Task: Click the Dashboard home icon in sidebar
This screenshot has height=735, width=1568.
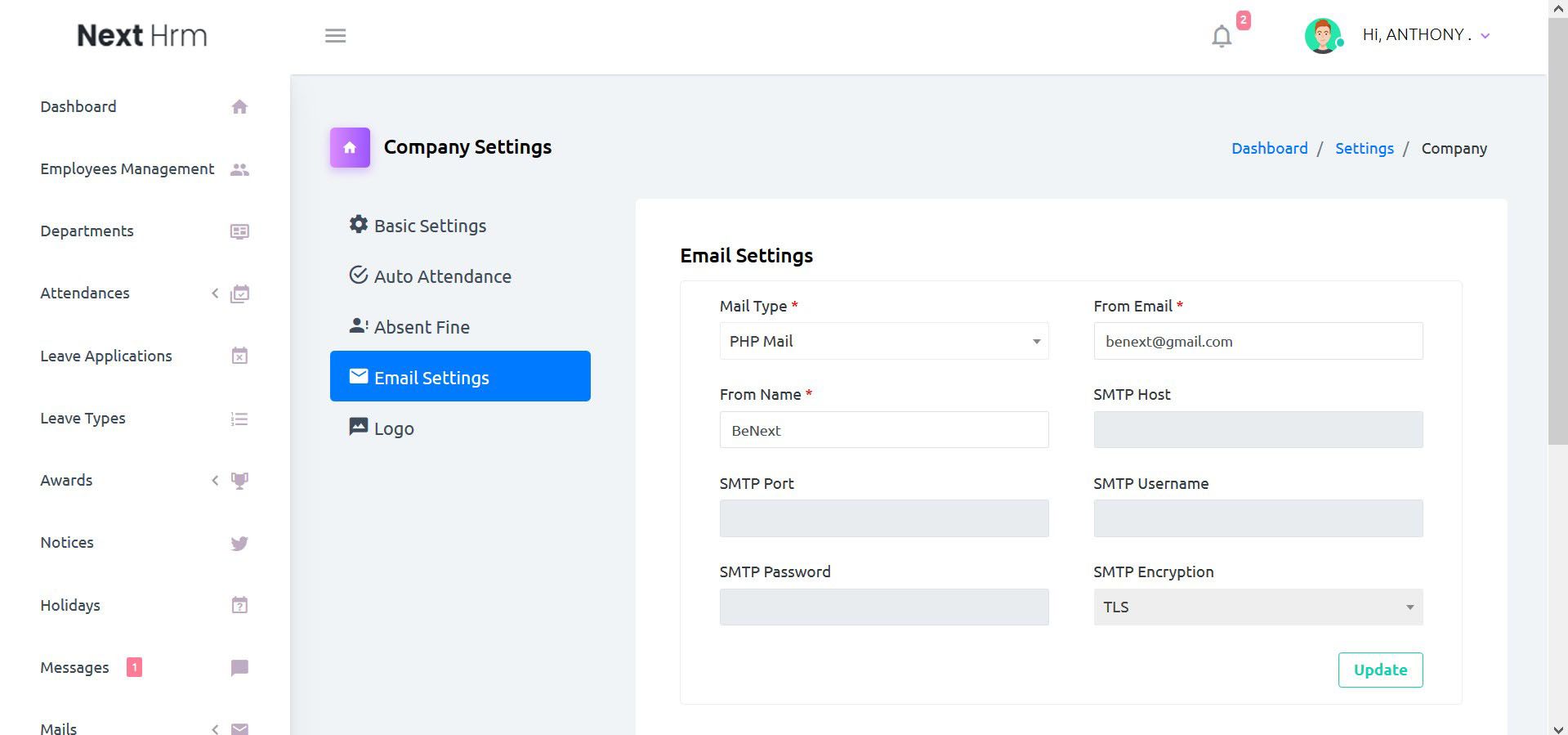Action: click(x=239, y=107)
